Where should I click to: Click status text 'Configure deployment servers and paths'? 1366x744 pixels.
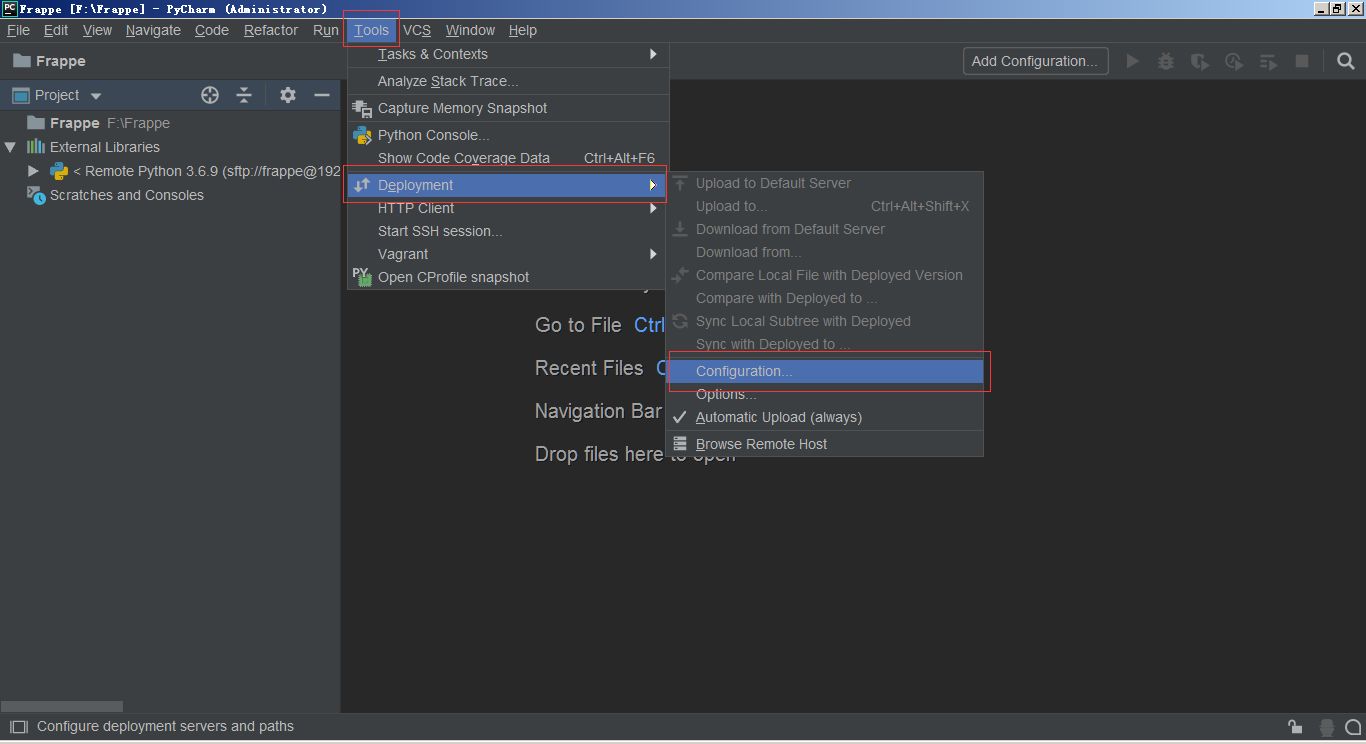[x=165, y=727]
